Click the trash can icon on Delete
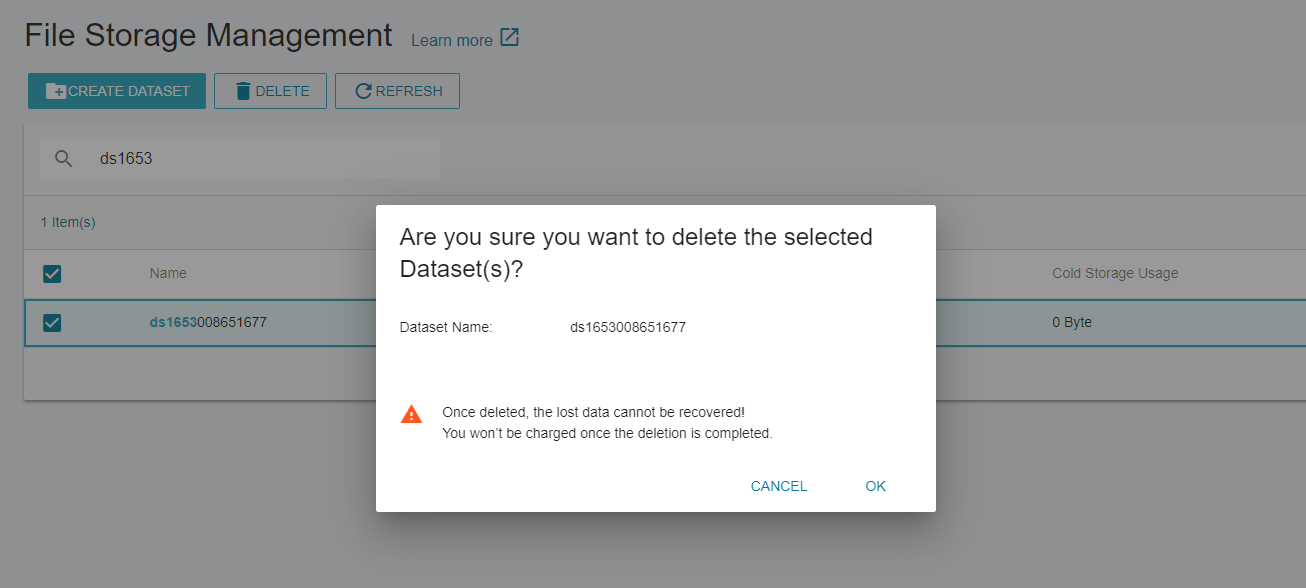The image size is (1306, 588). [x=243, y=91]
